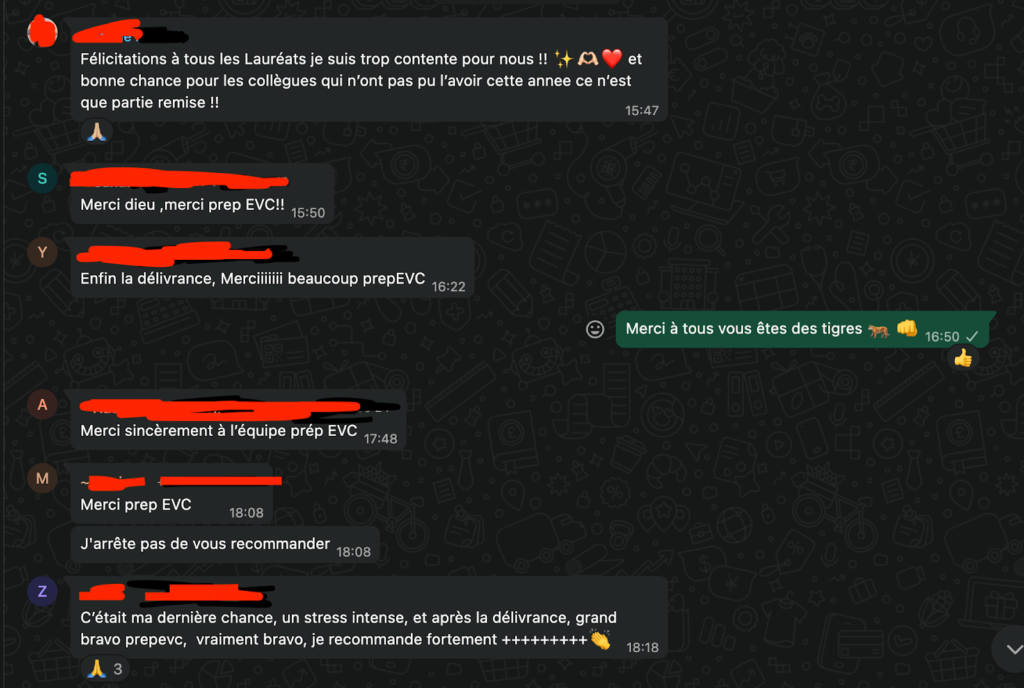This screenshot has width=1024, height=688.
Task: Click the sender name above "Enfin la délivrance"
Action: (x=186, y=253)
